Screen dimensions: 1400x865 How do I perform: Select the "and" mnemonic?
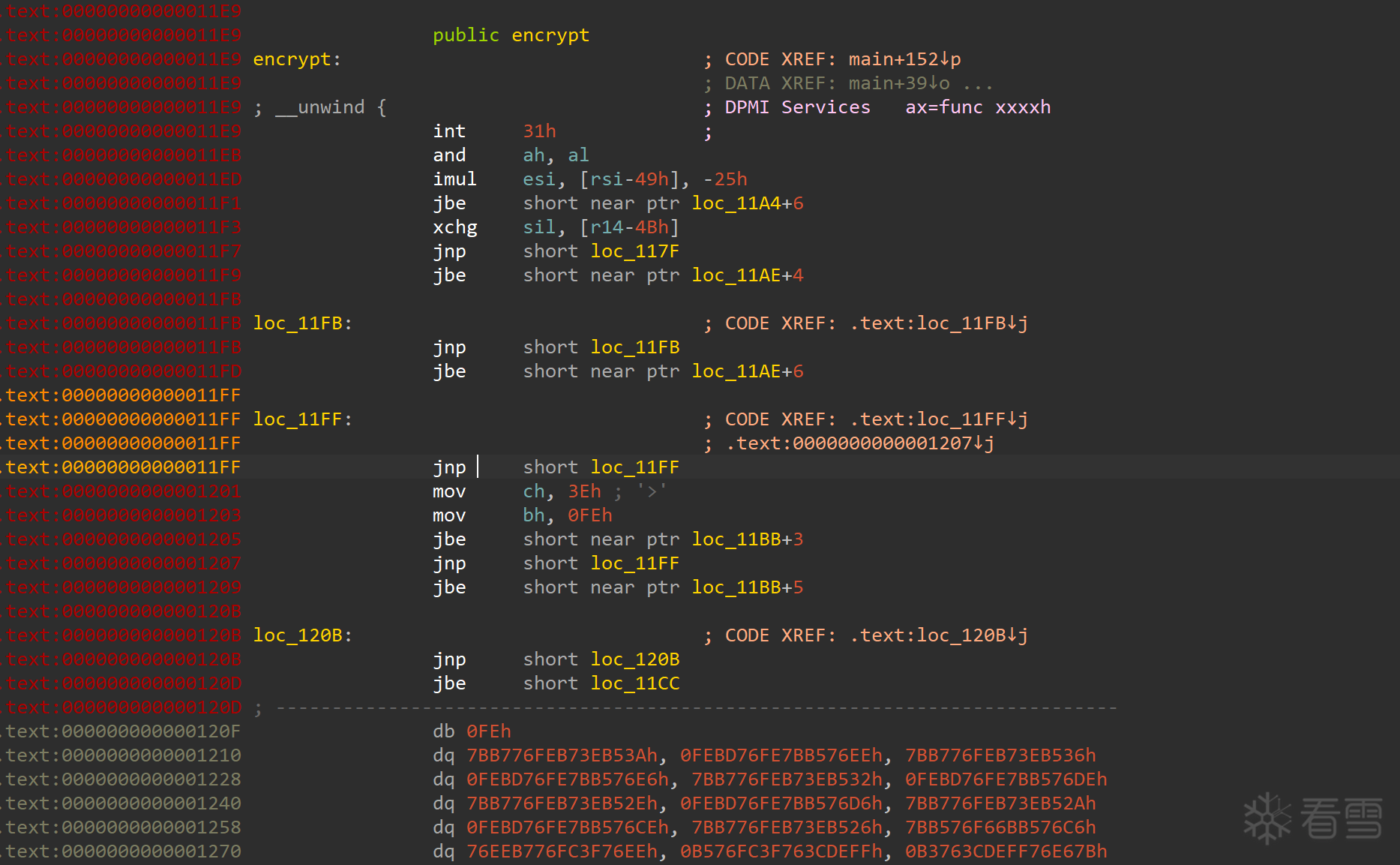point(449,155)
